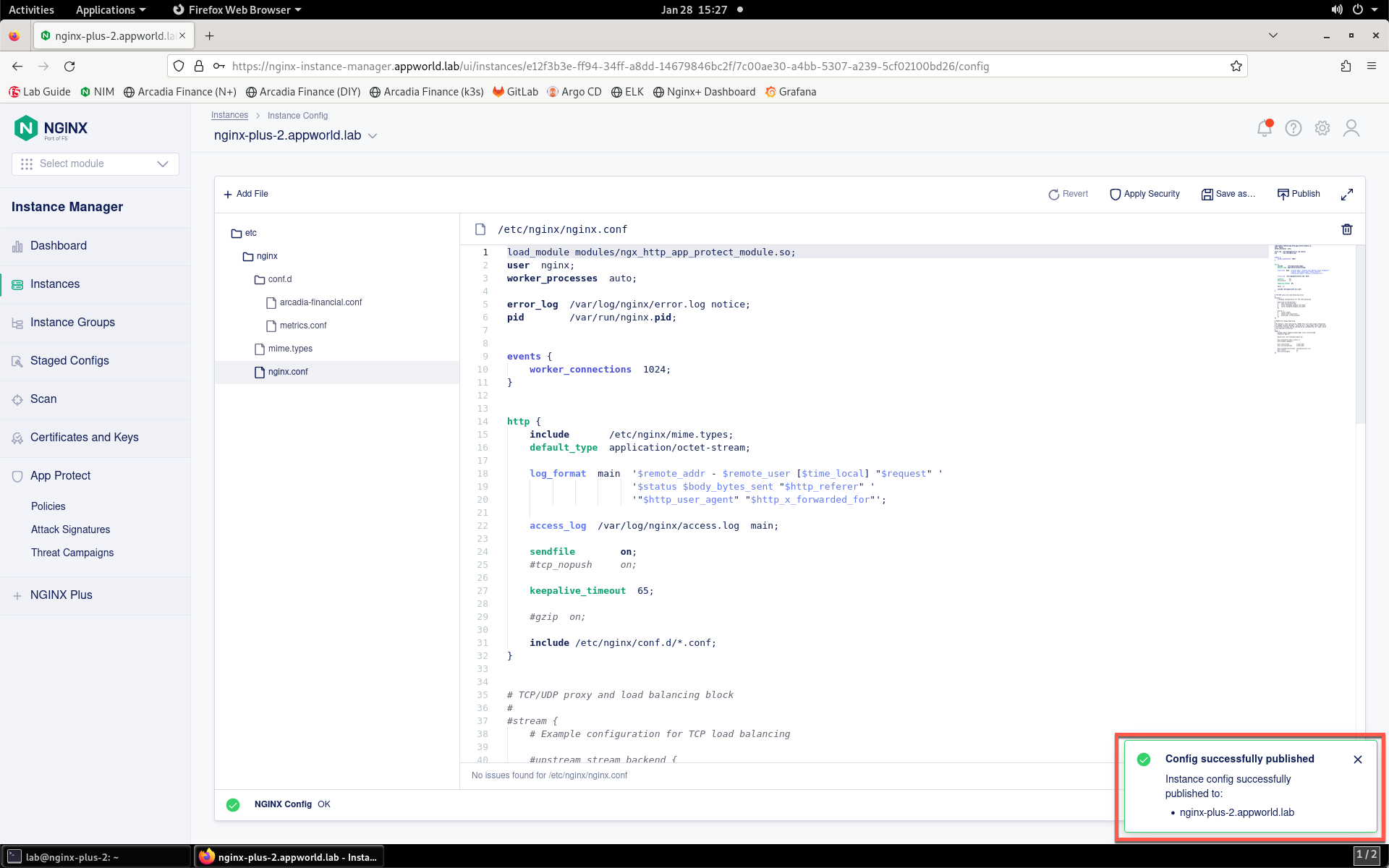Click Add File plus button

(246, 194)
